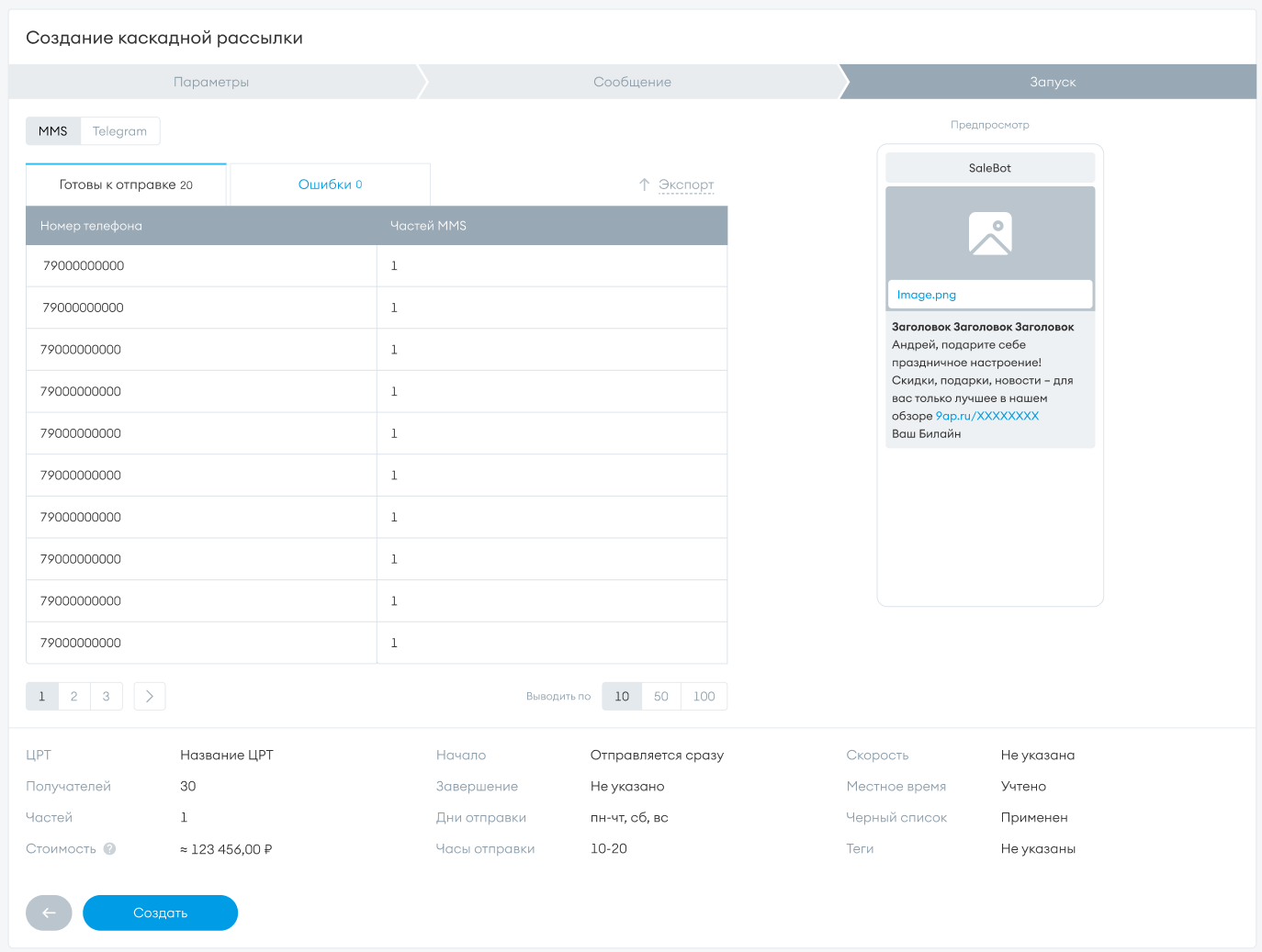
Task: Switch to the Telegram channel
Action: [119, 131]
